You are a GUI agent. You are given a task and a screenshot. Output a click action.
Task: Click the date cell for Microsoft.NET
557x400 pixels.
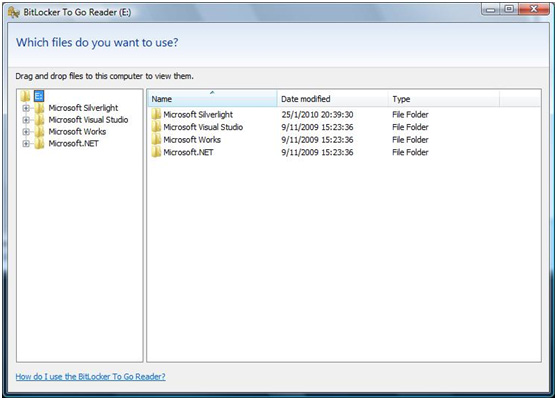(x=317, y=152)
